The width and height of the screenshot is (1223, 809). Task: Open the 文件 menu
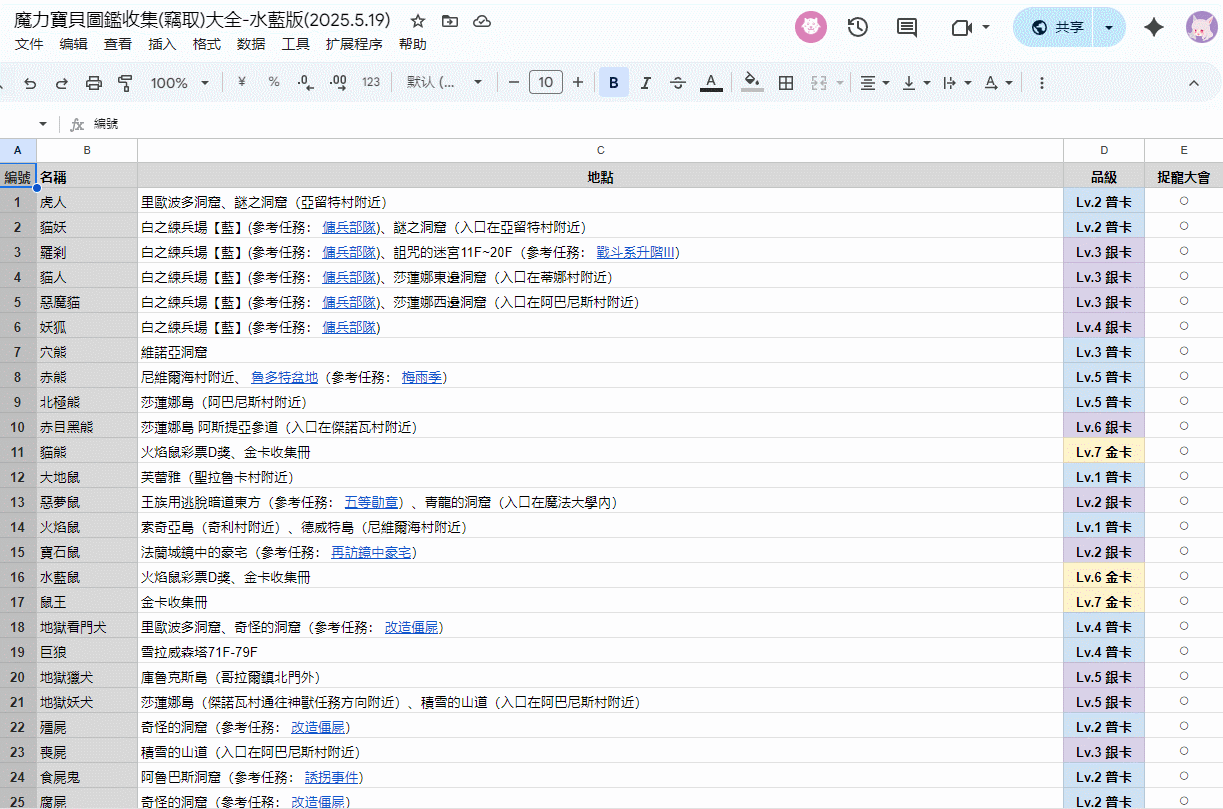(29, 44)
